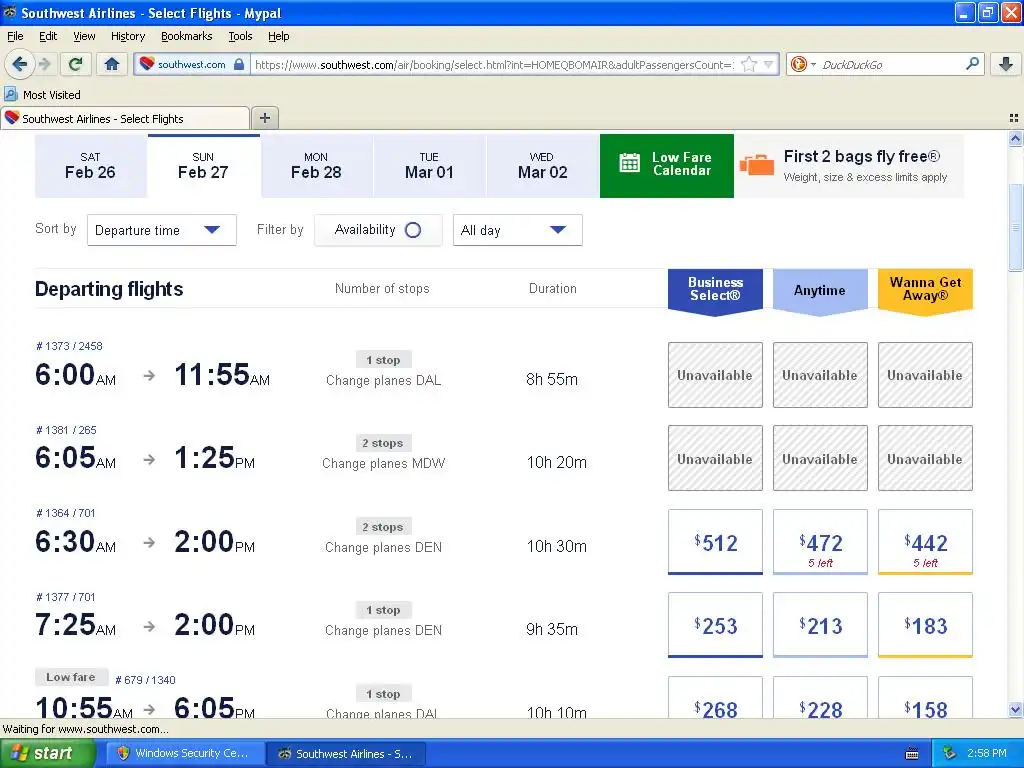Click the Wanna Get Away column header

pyautogui.click(x=925, y=291)
